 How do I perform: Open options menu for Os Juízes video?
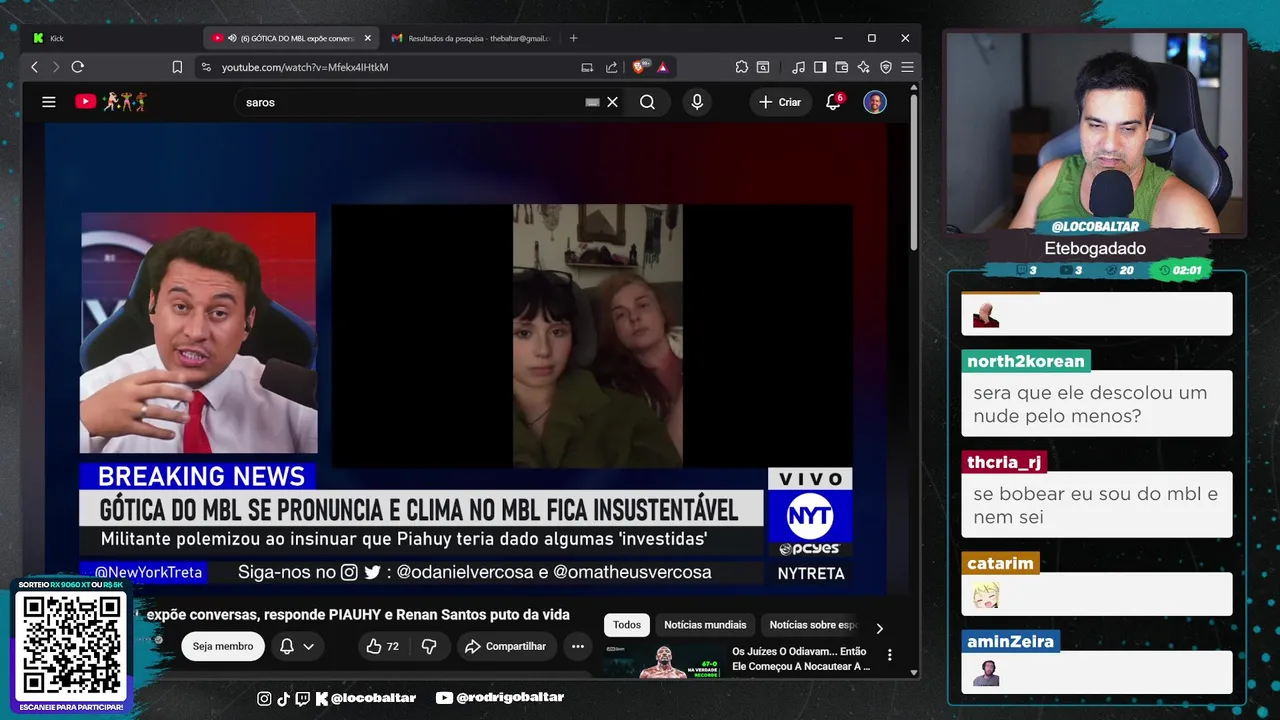(x=889, y=655)
